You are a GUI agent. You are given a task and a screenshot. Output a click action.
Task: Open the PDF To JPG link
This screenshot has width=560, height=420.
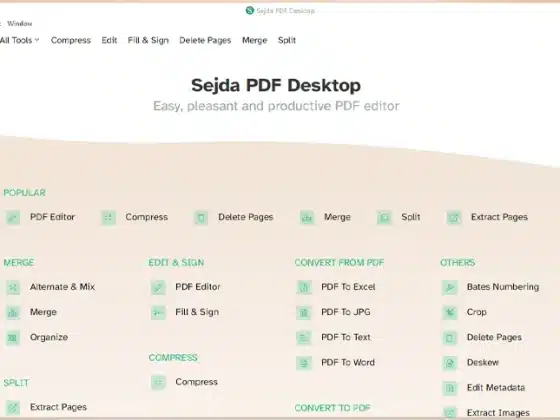(346, 312)
